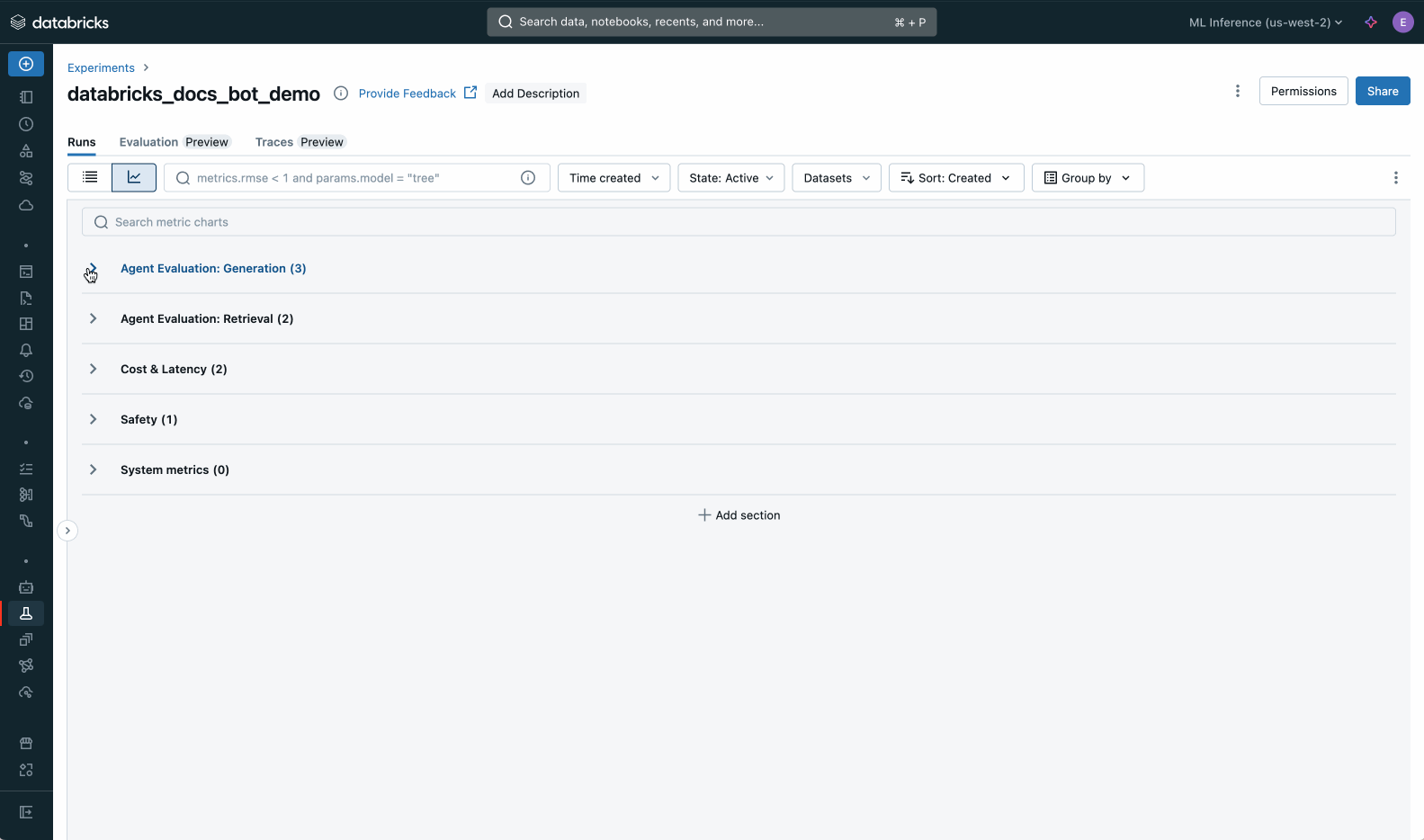The height and width of the screenshot is (840, 1424).
Task: Open Recents clock icon in sidebar
Action: tap(26, 124)
